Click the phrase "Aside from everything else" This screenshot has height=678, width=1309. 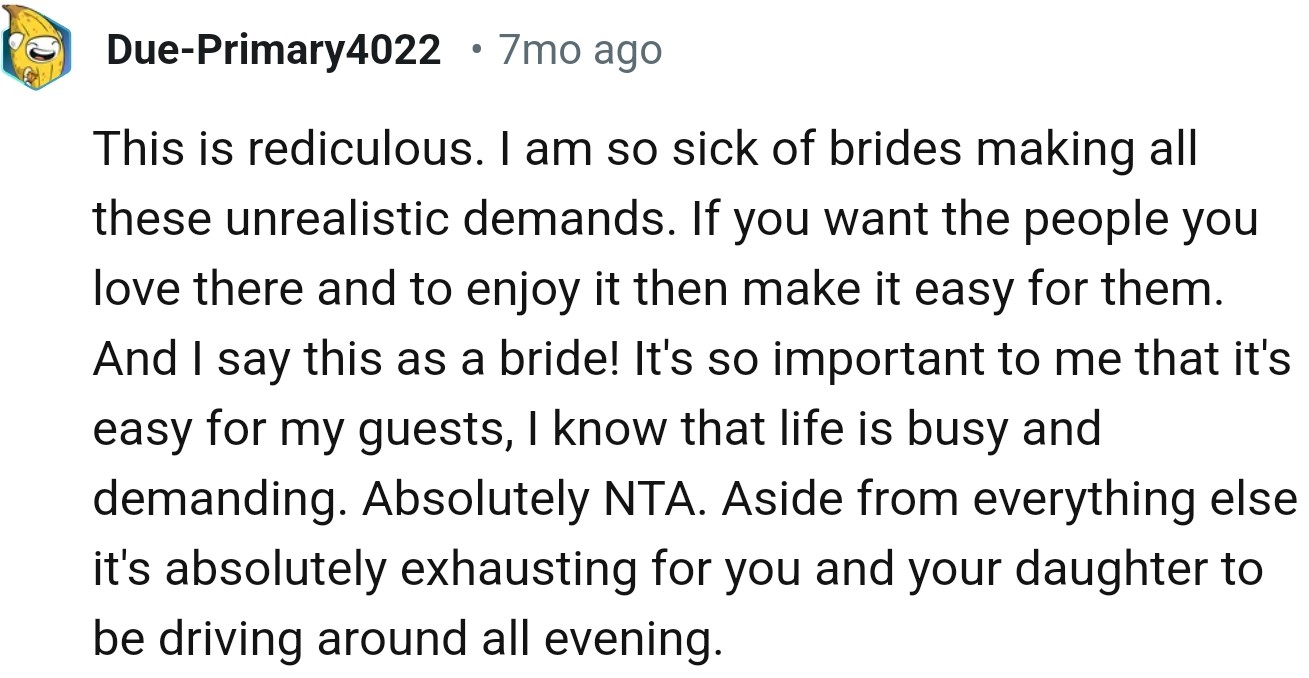point(1008,499)
